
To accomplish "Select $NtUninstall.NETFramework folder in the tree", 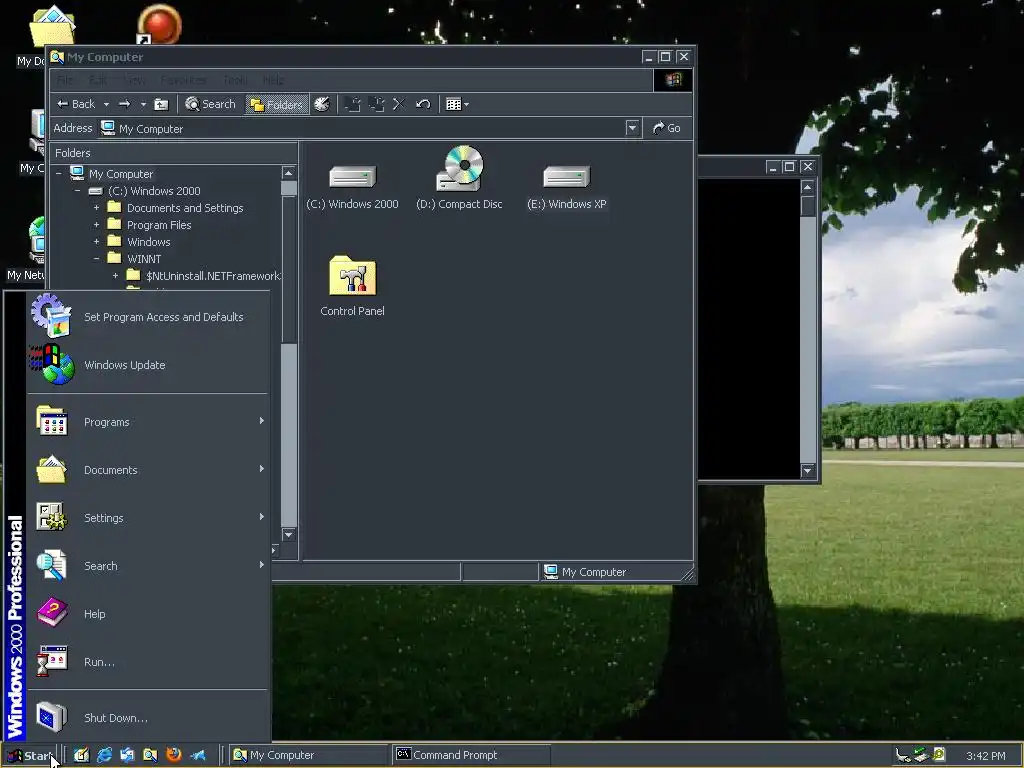I will pyautogui.click(x=212, y=276).
